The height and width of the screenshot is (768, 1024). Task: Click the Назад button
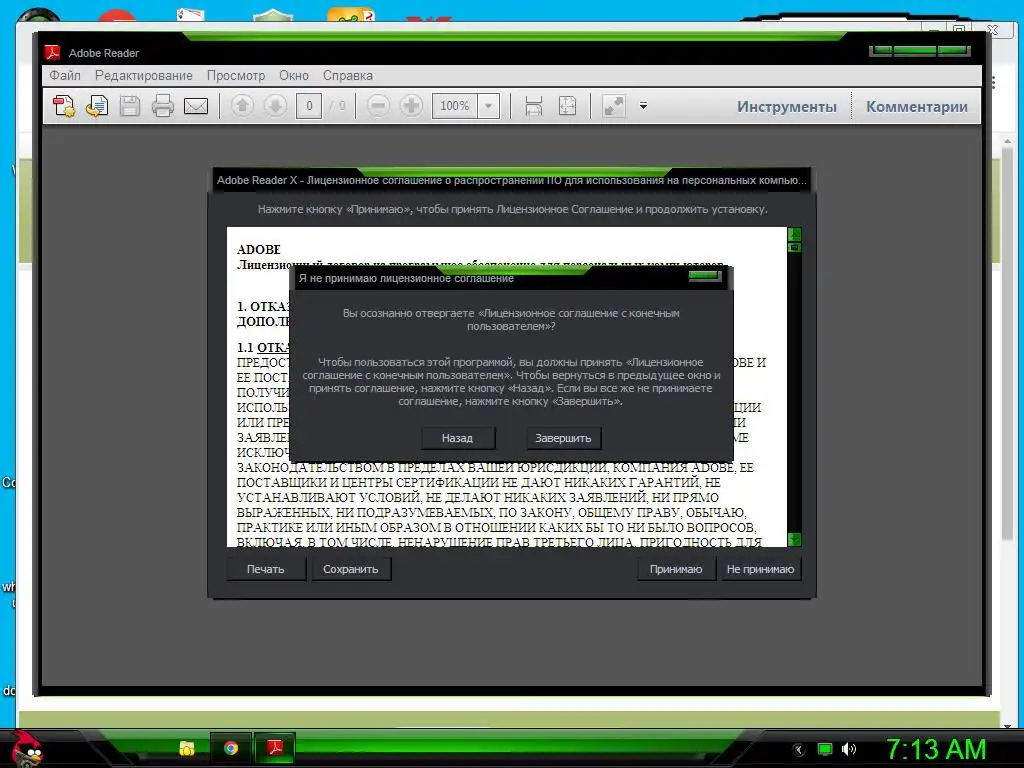[x=457, y=438]
